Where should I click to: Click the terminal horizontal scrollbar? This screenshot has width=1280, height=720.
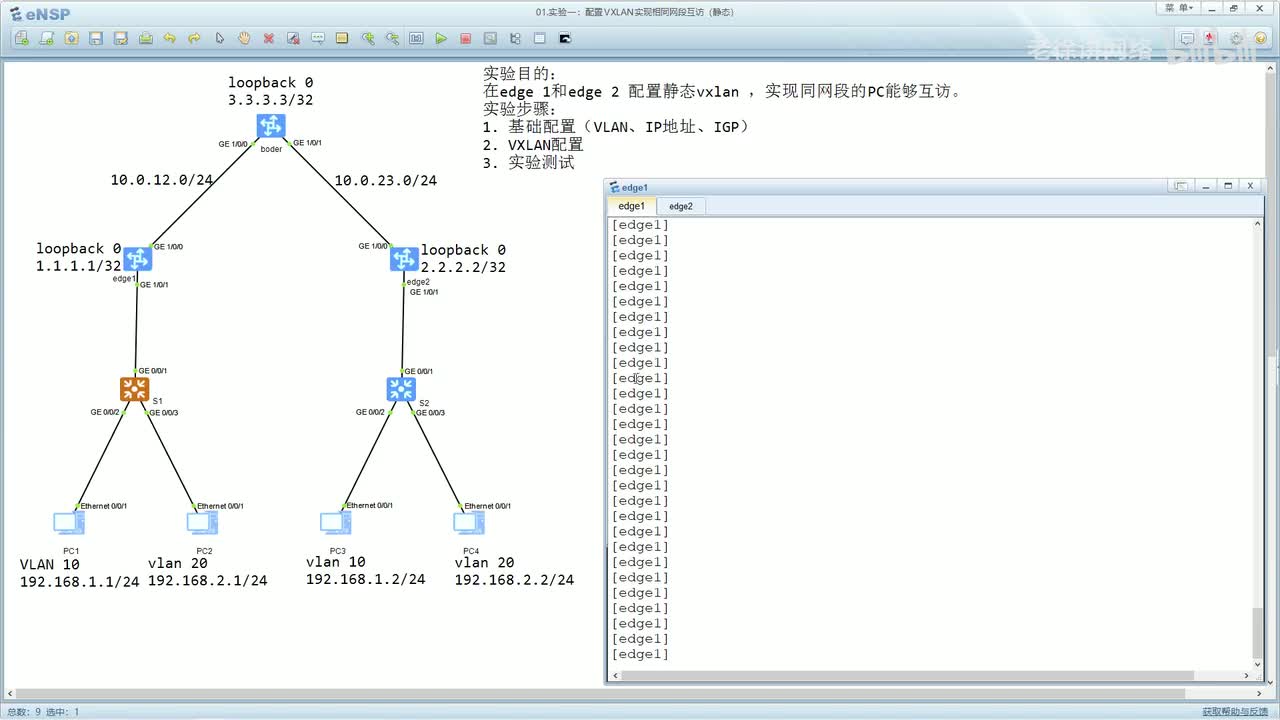908,675
